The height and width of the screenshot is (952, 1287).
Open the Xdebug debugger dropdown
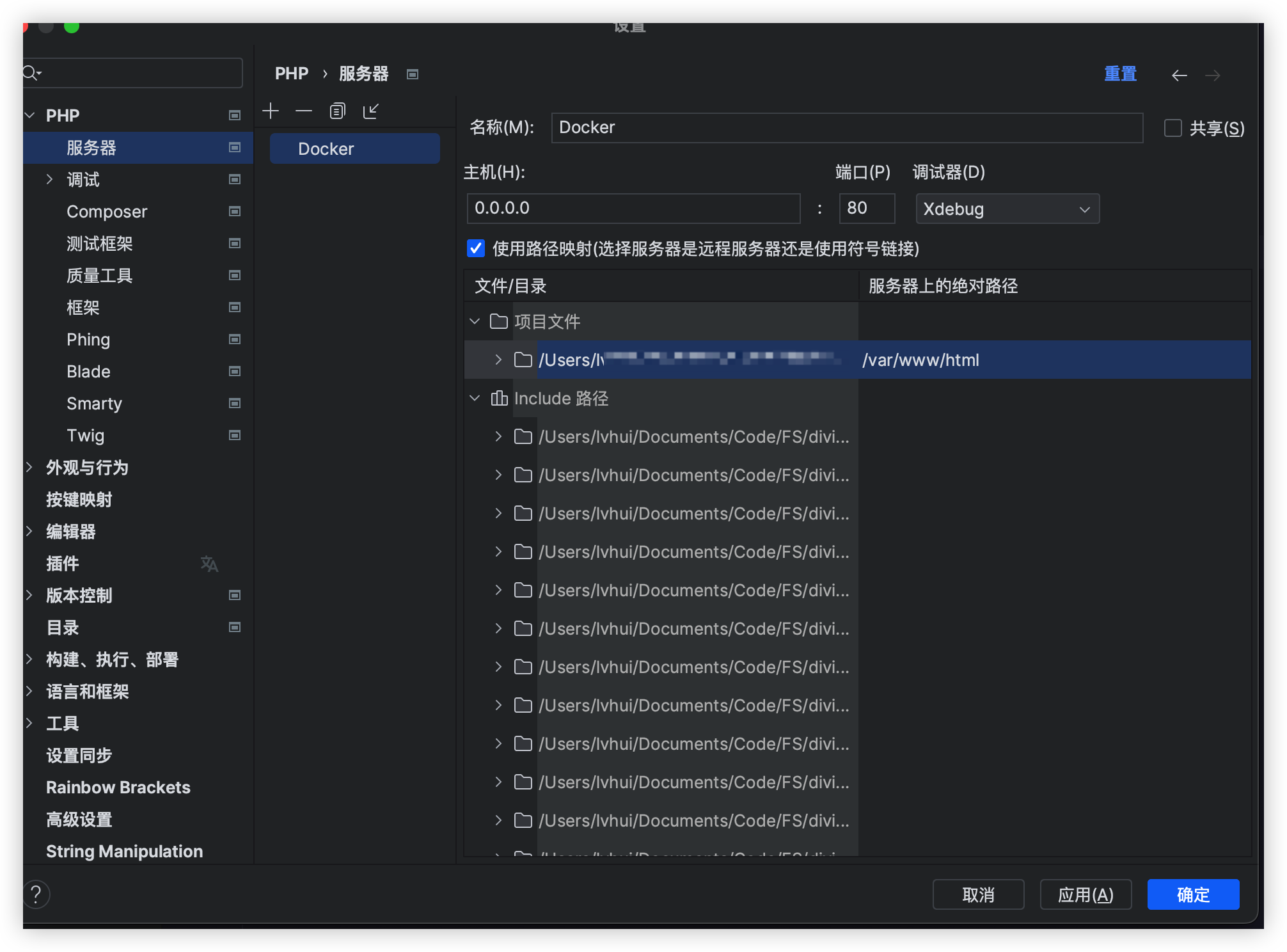(x=1007, y=209)
